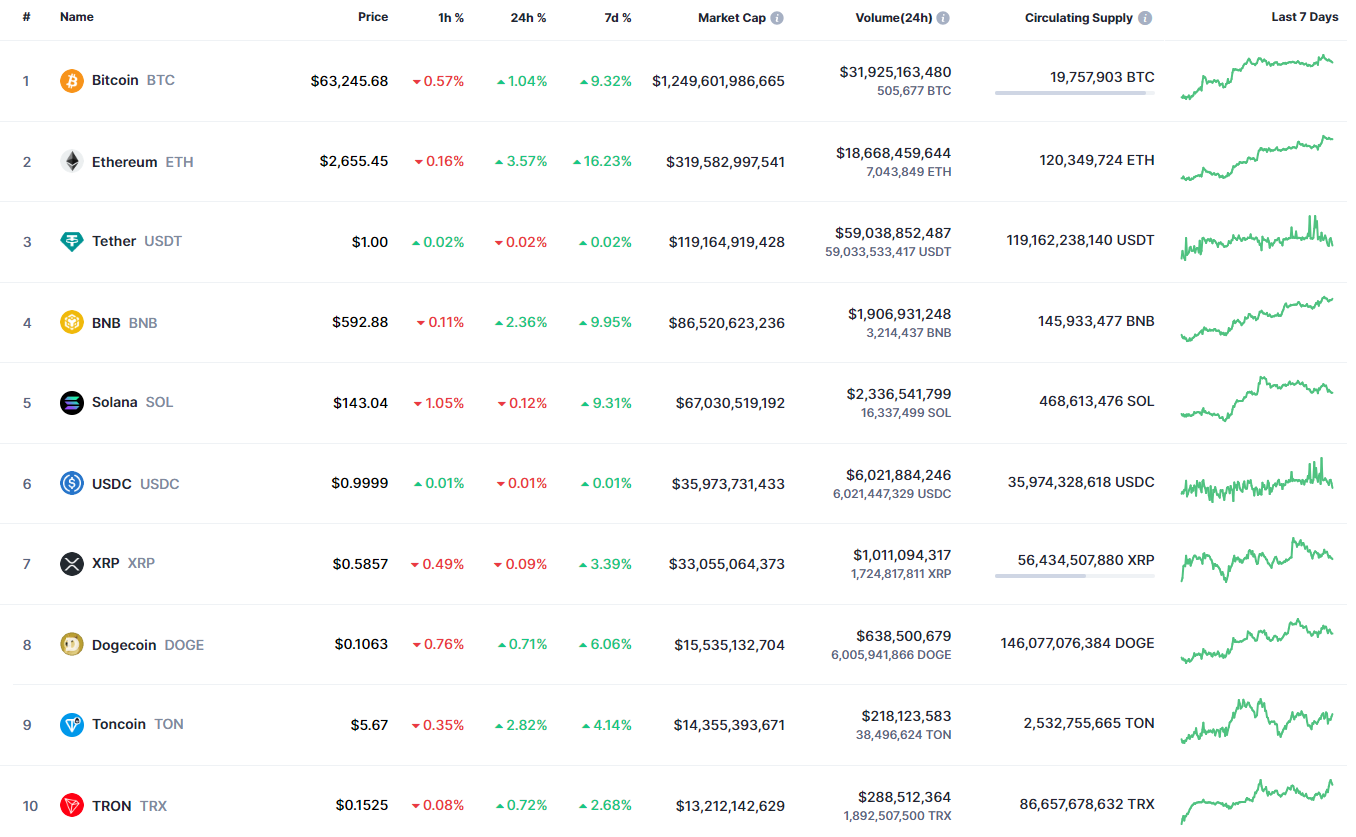Click the Dogecoin logo icon
The height and width of the screenshot is (837, 1356).
tap(71, 645)
